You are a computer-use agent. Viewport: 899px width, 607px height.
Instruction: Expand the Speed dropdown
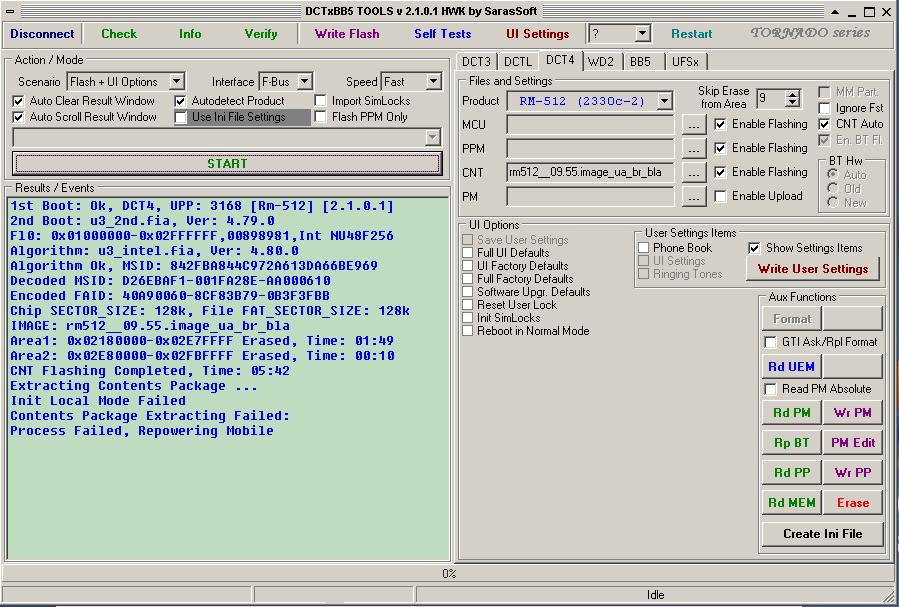(x=434, y=81)
